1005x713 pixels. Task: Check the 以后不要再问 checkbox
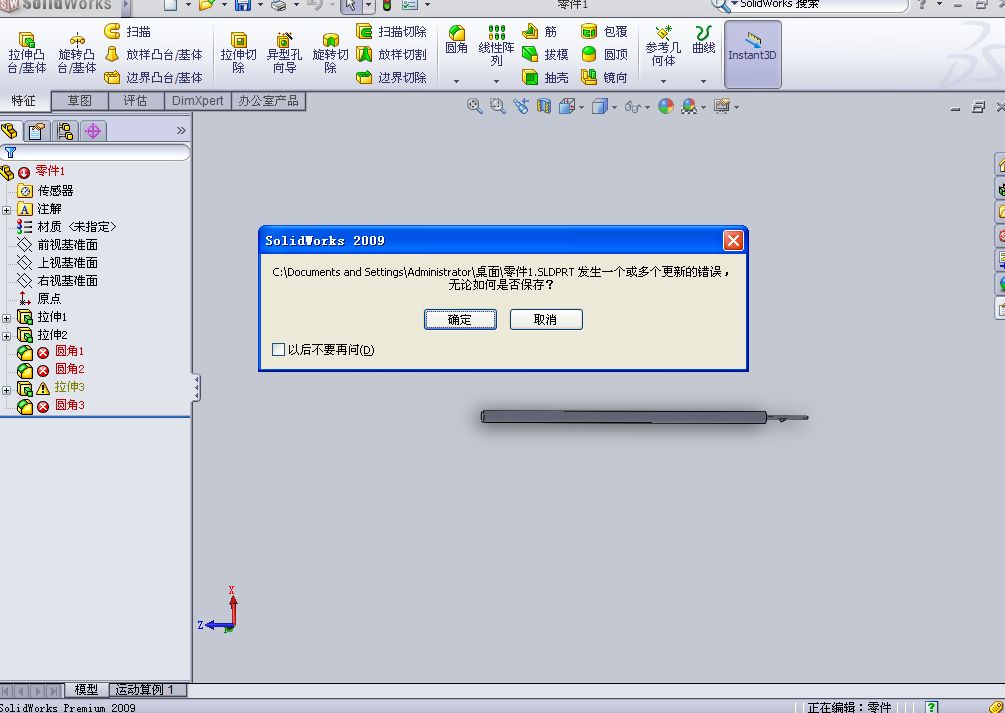[278, 349]
